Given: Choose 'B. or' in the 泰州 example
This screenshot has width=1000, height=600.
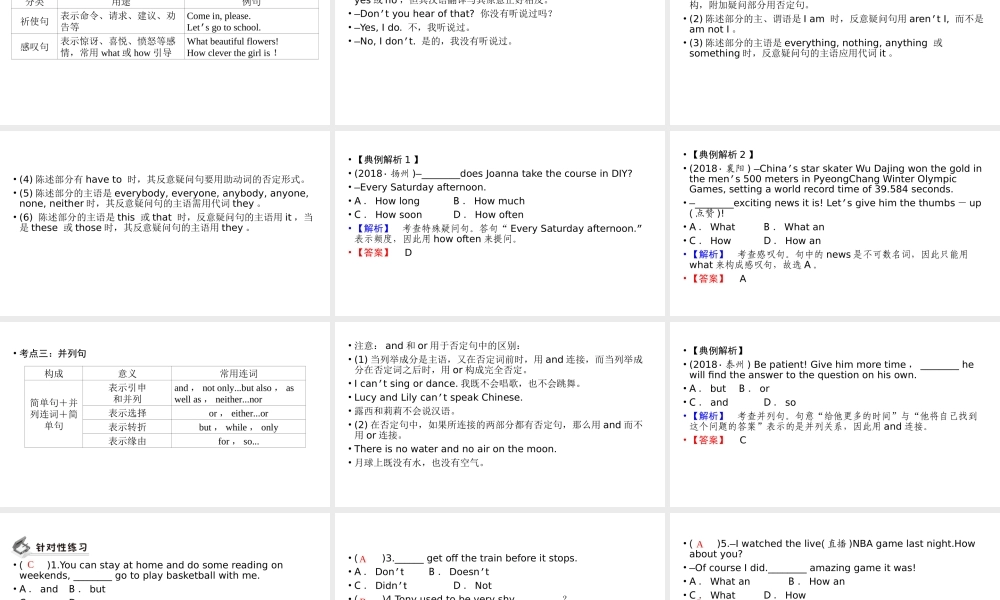Looking at the screenshot, I should point(754,388).
